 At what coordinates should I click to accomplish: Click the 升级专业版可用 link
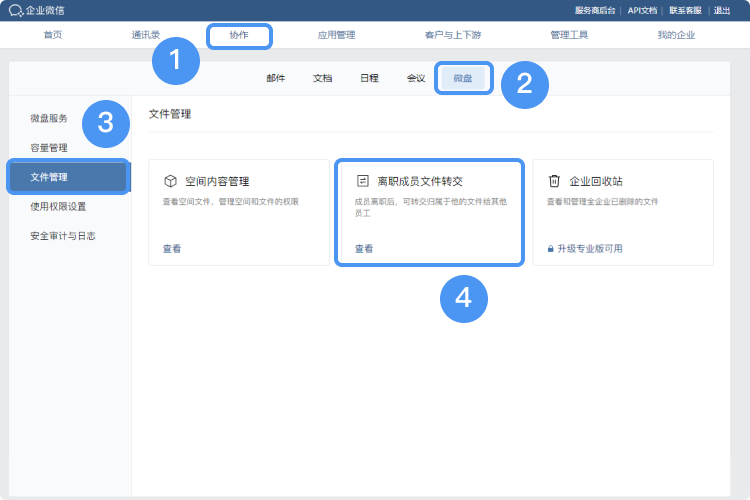click(x=590, y=249)
